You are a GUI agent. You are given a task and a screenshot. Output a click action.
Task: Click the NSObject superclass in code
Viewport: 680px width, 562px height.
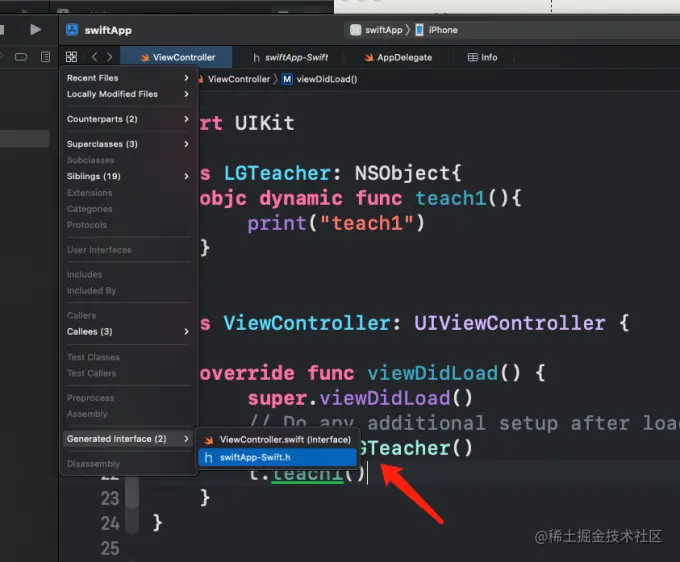(x=403, y=173)
